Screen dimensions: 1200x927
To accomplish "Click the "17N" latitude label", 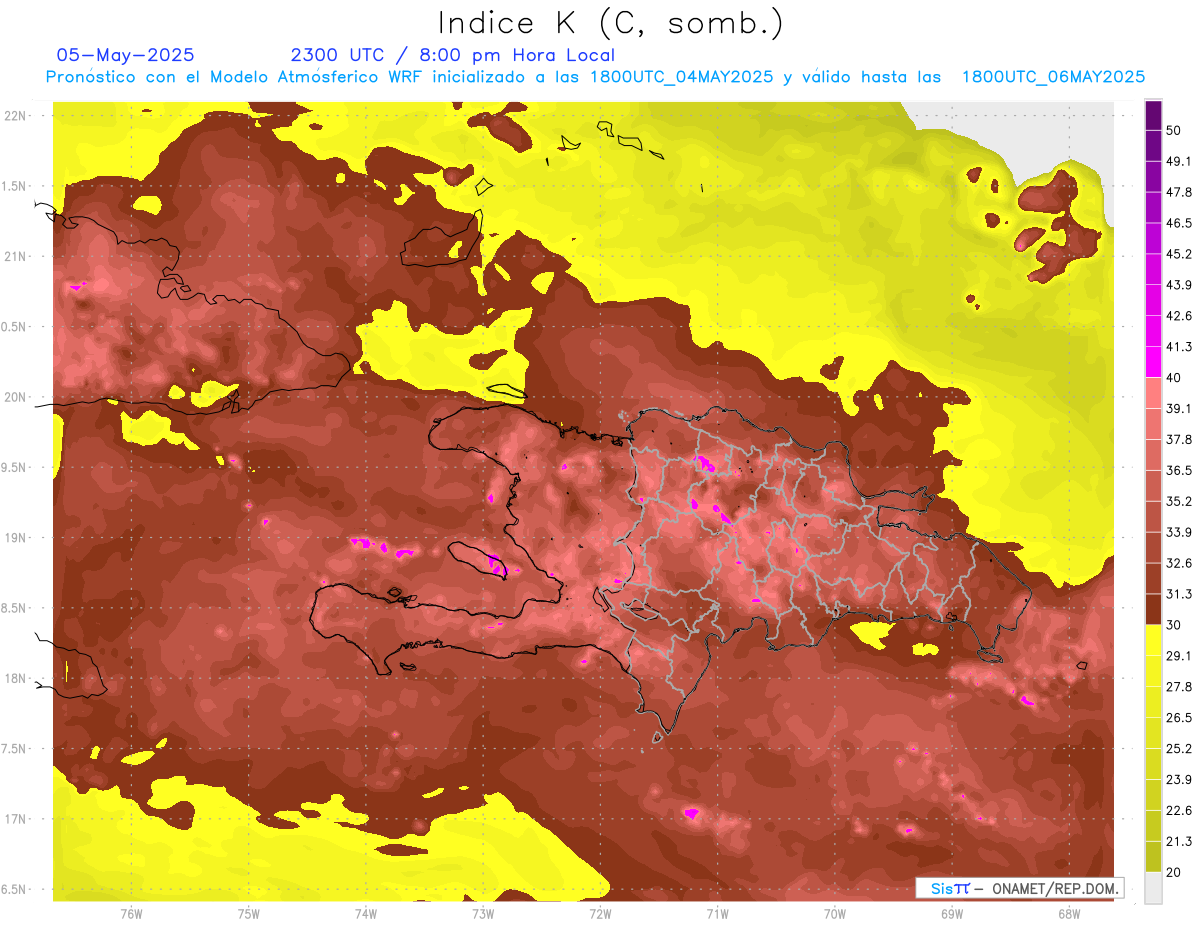I will [15, 819].
